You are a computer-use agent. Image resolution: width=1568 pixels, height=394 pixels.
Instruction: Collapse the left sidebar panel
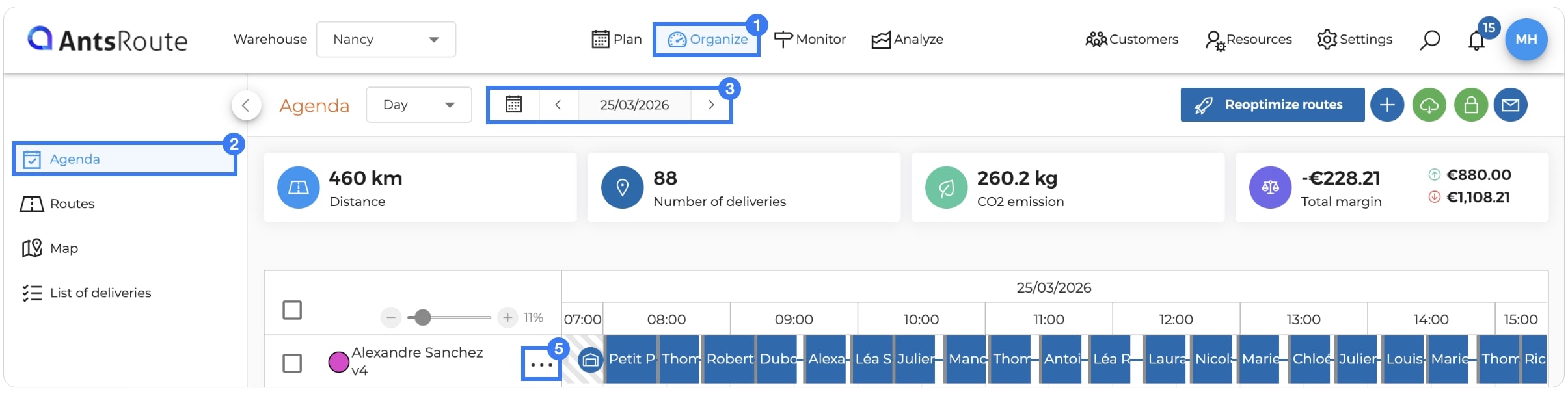pyautogui.click(x=246, y=105)
